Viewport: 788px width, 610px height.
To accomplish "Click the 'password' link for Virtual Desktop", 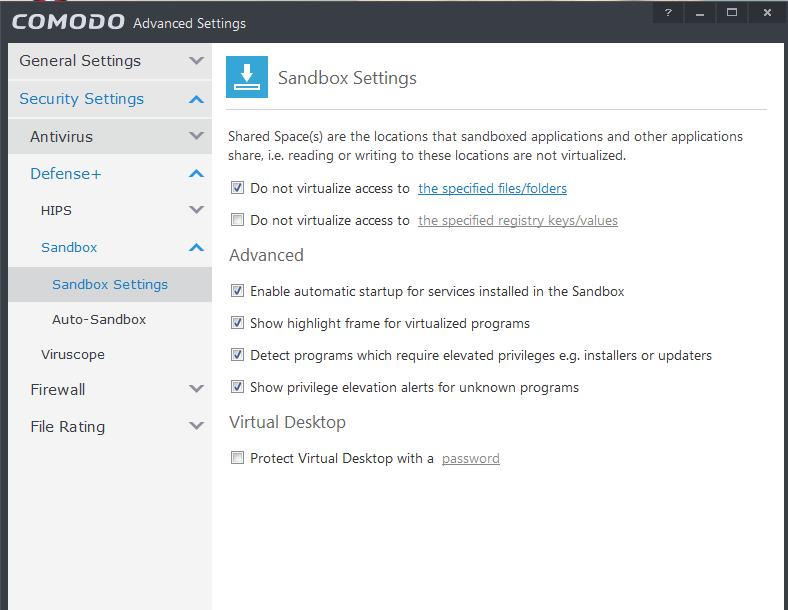I will tap(470, 458).
